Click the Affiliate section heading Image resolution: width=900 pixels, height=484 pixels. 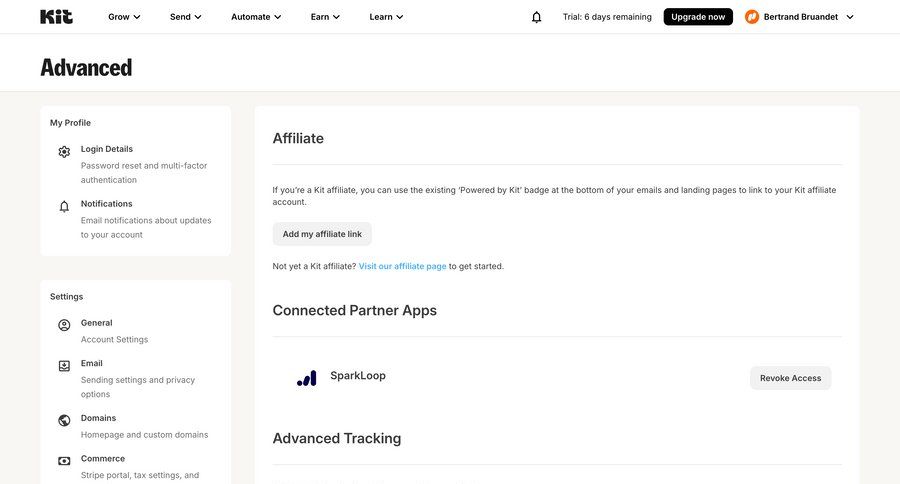298,138
